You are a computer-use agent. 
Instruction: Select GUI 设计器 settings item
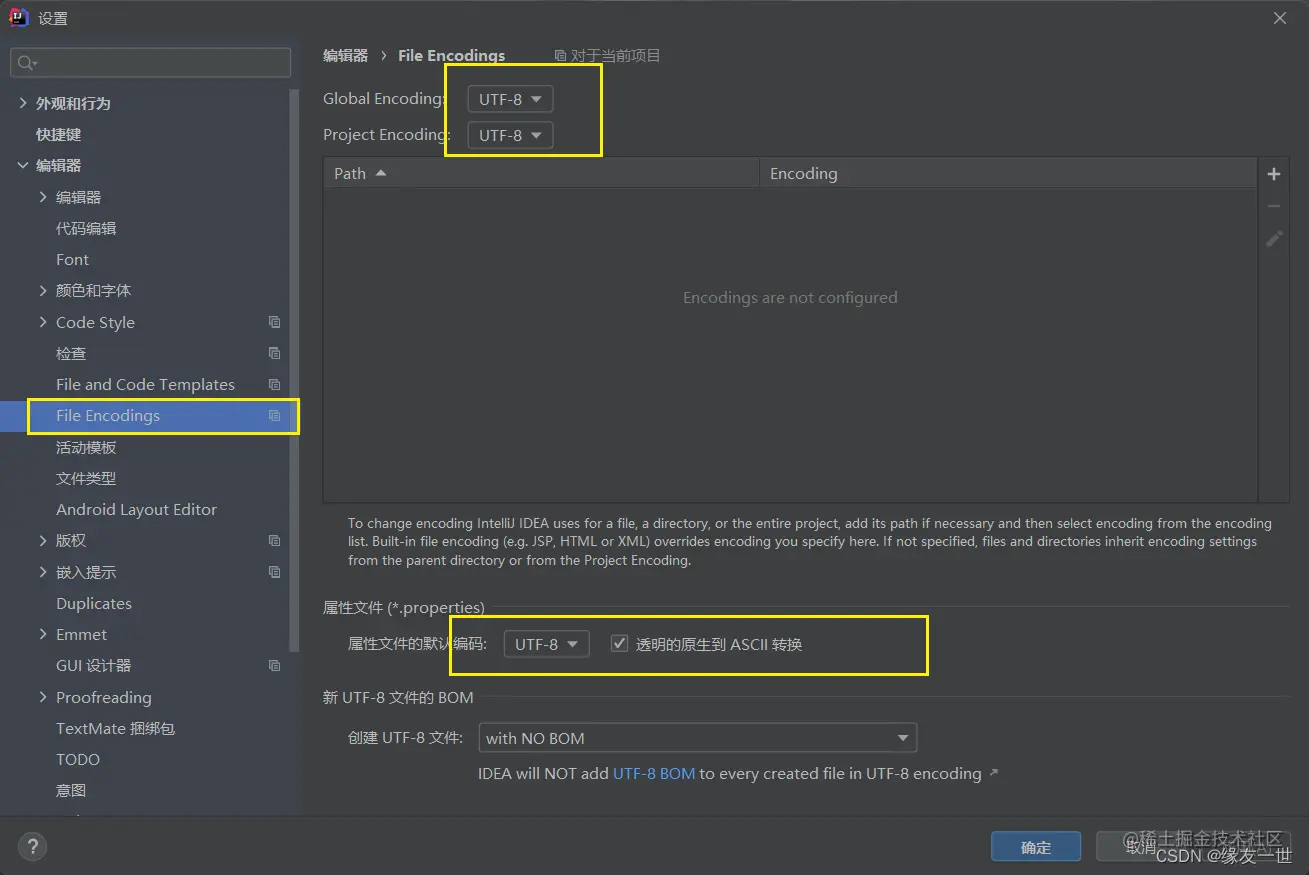[93, 665]
